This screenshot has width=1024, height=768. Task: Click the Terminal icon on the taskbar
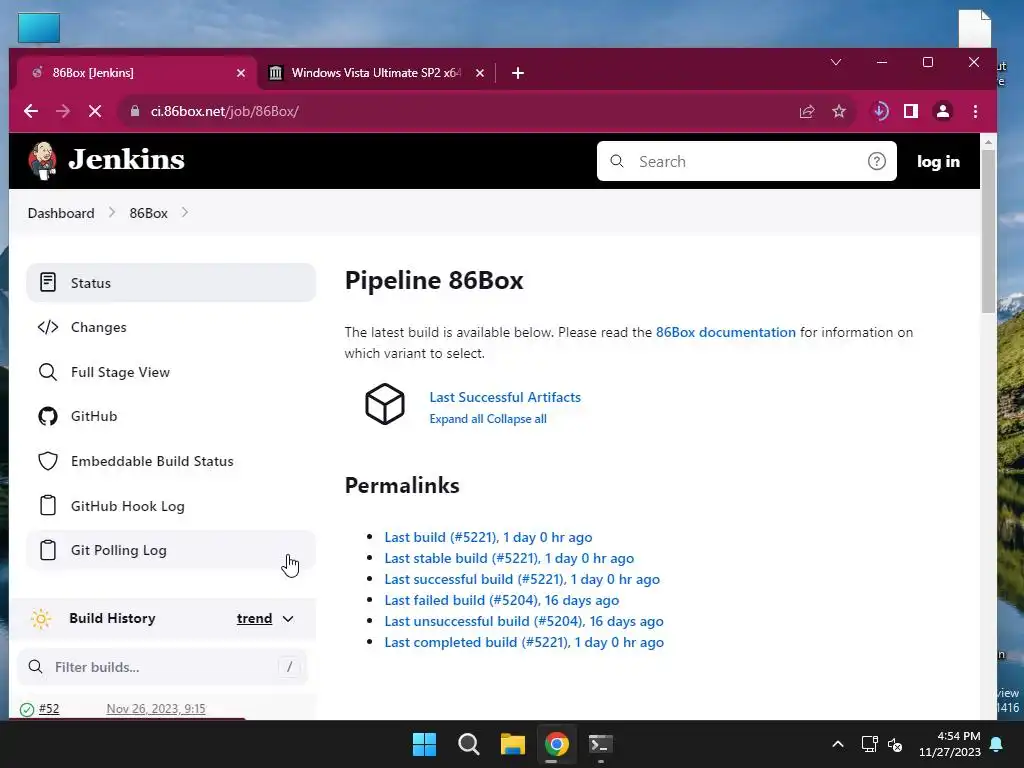pyautogui.click(x=601, y=744)
